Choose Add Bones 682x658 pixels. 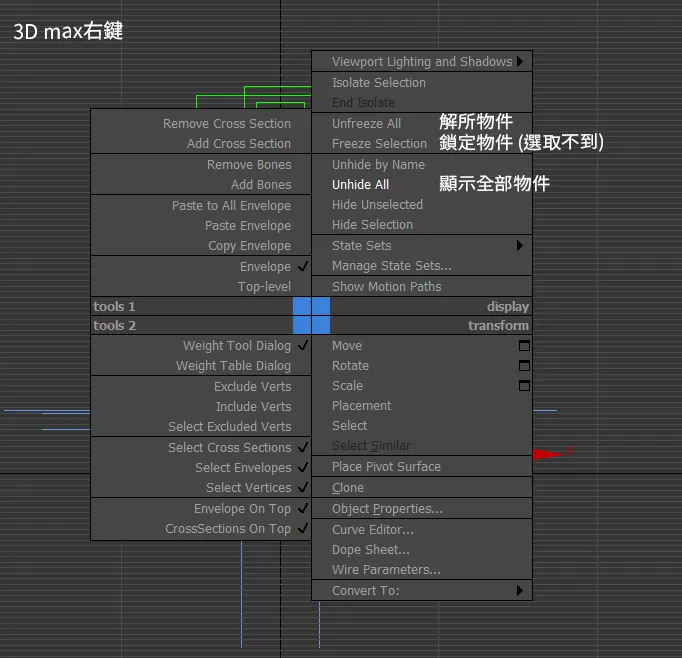pyautogui.click(x=201, y=185)
